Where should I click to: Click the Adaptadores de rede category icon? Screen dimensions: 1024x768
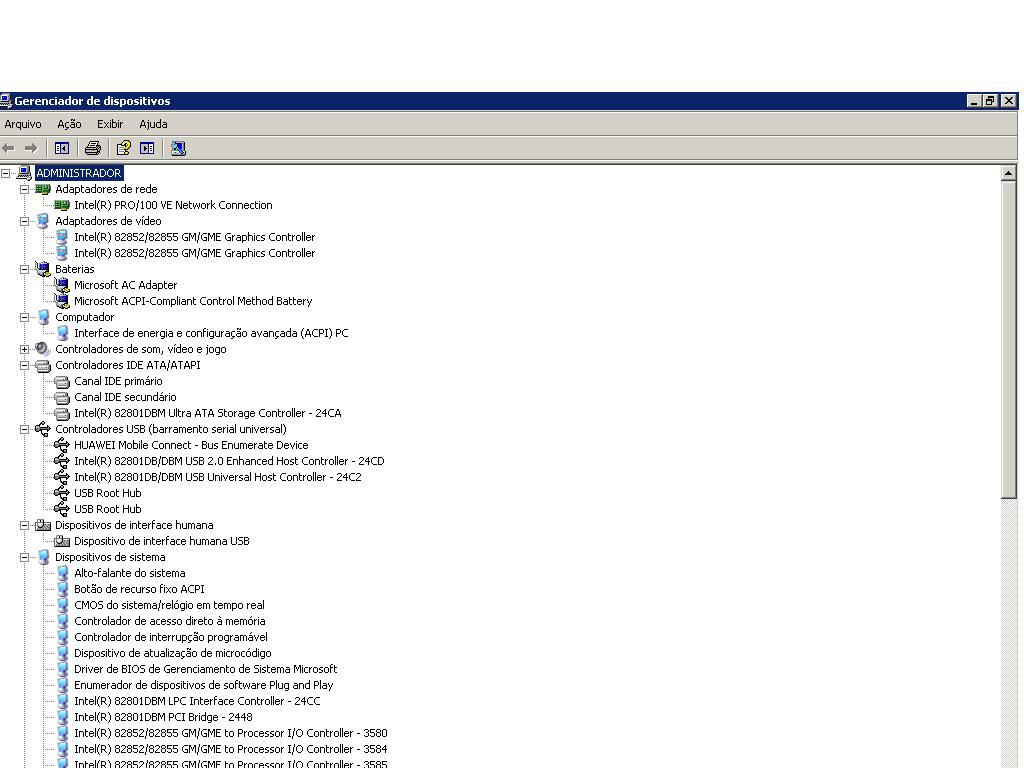click(x=43, y=189)
